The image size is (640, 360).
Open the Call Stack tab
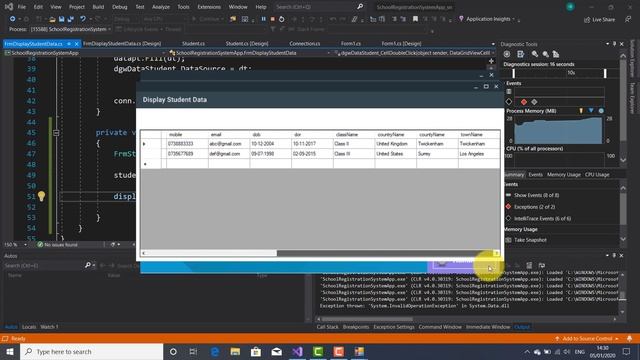pos(327,327)
